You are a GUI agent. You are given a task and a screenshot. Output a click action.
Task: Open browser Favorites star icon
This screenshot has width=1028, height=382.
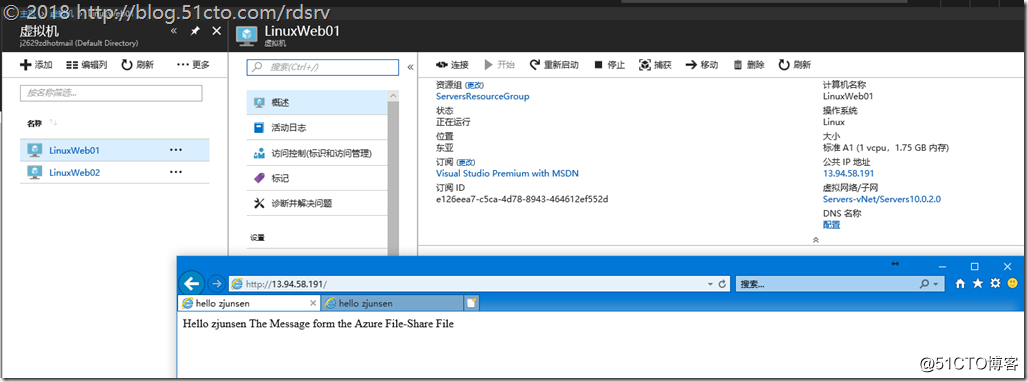978,284
